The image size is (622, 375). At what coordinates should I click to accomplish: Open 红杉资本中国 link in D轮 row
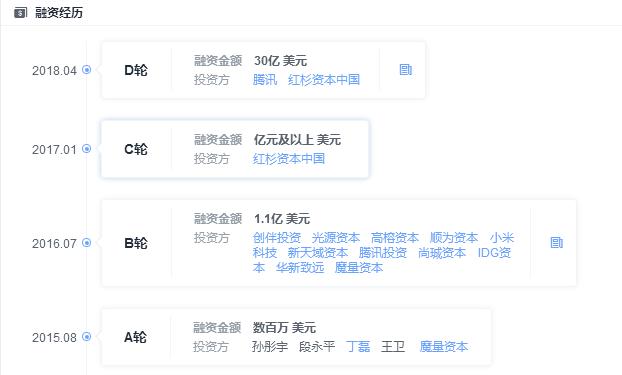pos(324,80)
